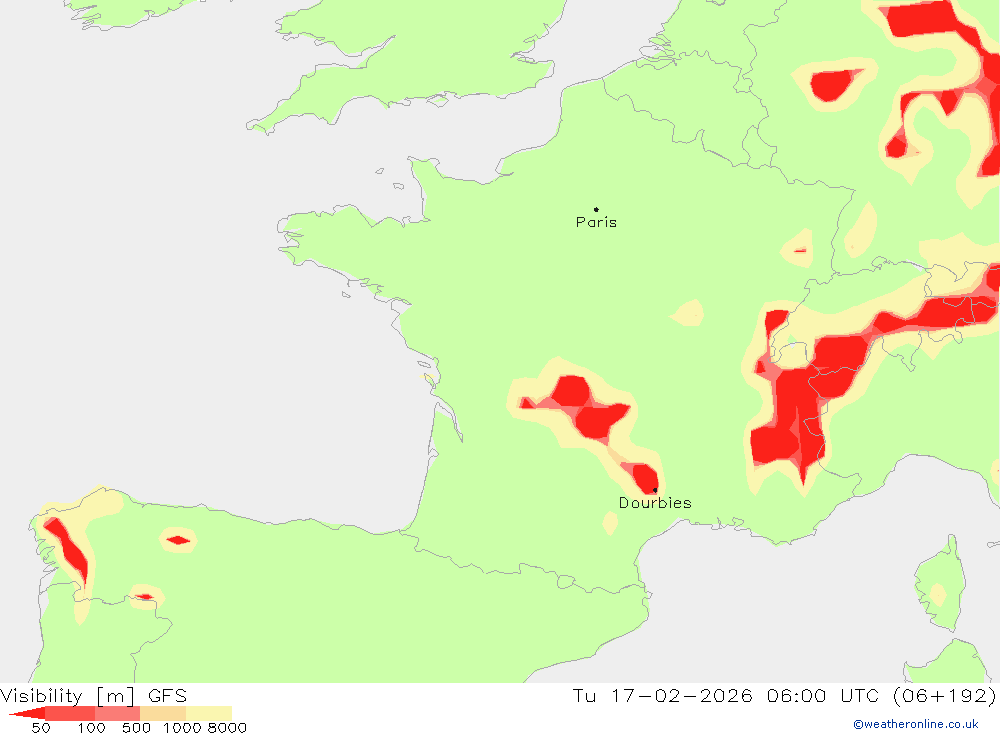Click the Visibility [m] GFS title
This screenshot has width=1000, height=733.
[94, 695]
